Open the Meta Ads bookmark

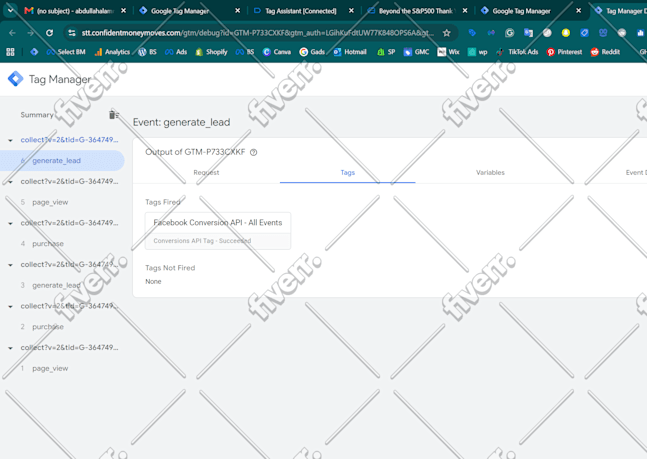(x=176, y=52)
